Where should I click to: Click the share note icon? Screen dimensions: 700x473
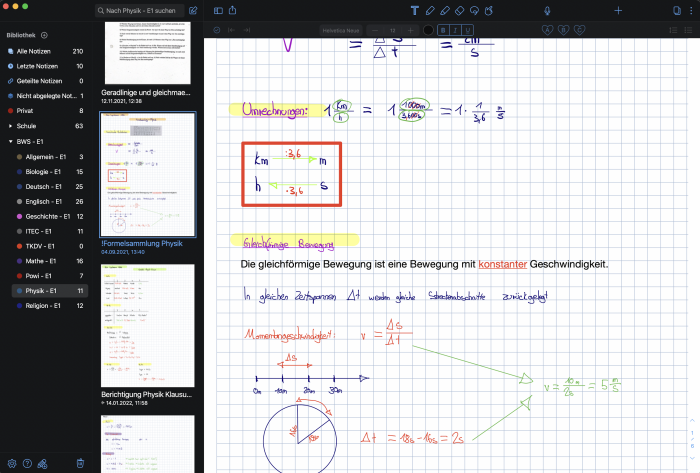point(233,10)
